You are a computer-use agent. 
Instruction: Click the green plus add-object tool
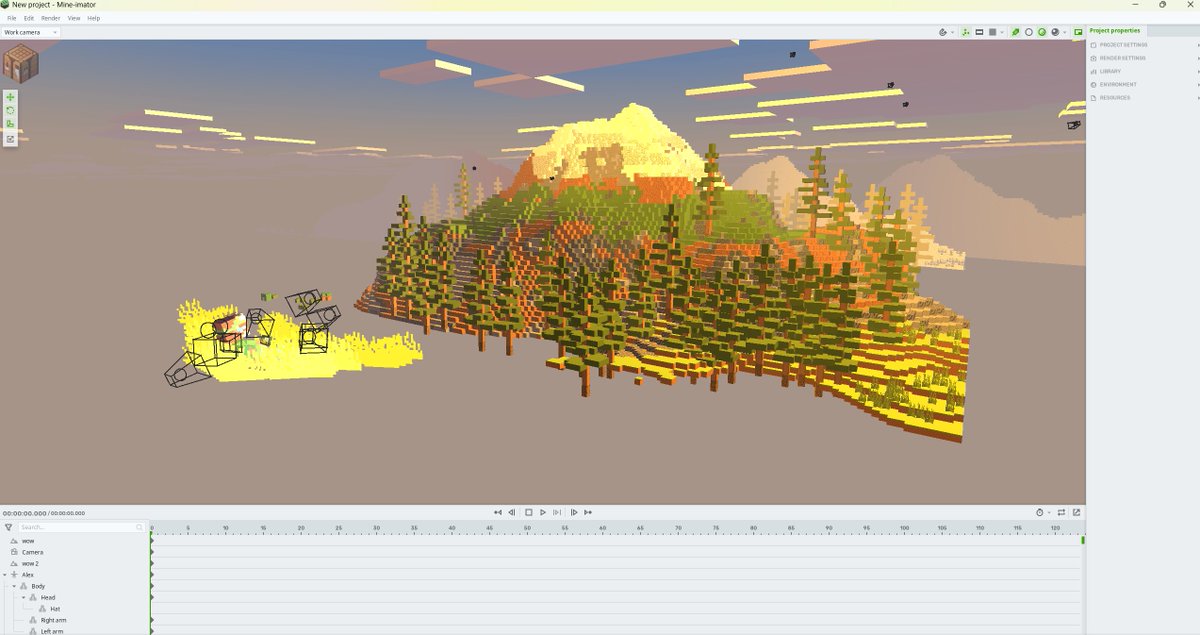(10, 97)
